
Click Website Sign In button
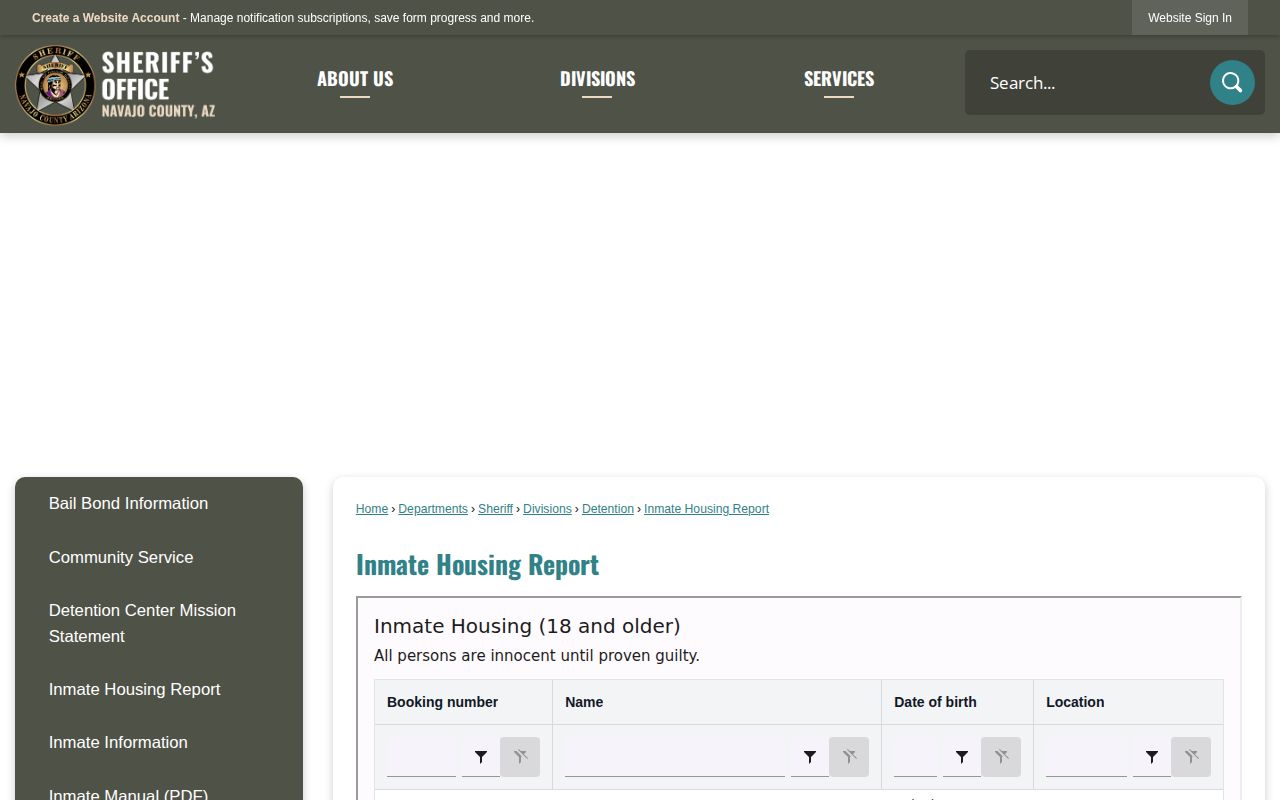1190,18
